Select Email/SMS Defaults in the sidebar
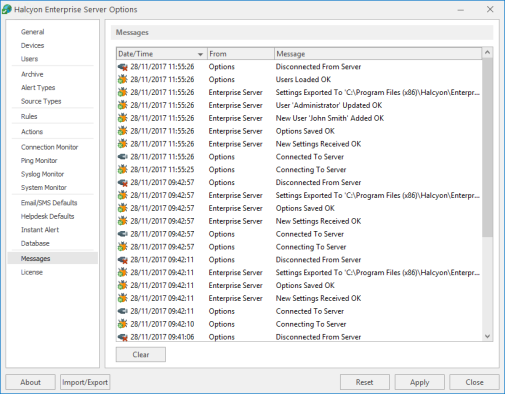Viewport: 505px width, 394px height. click(49, 203)
